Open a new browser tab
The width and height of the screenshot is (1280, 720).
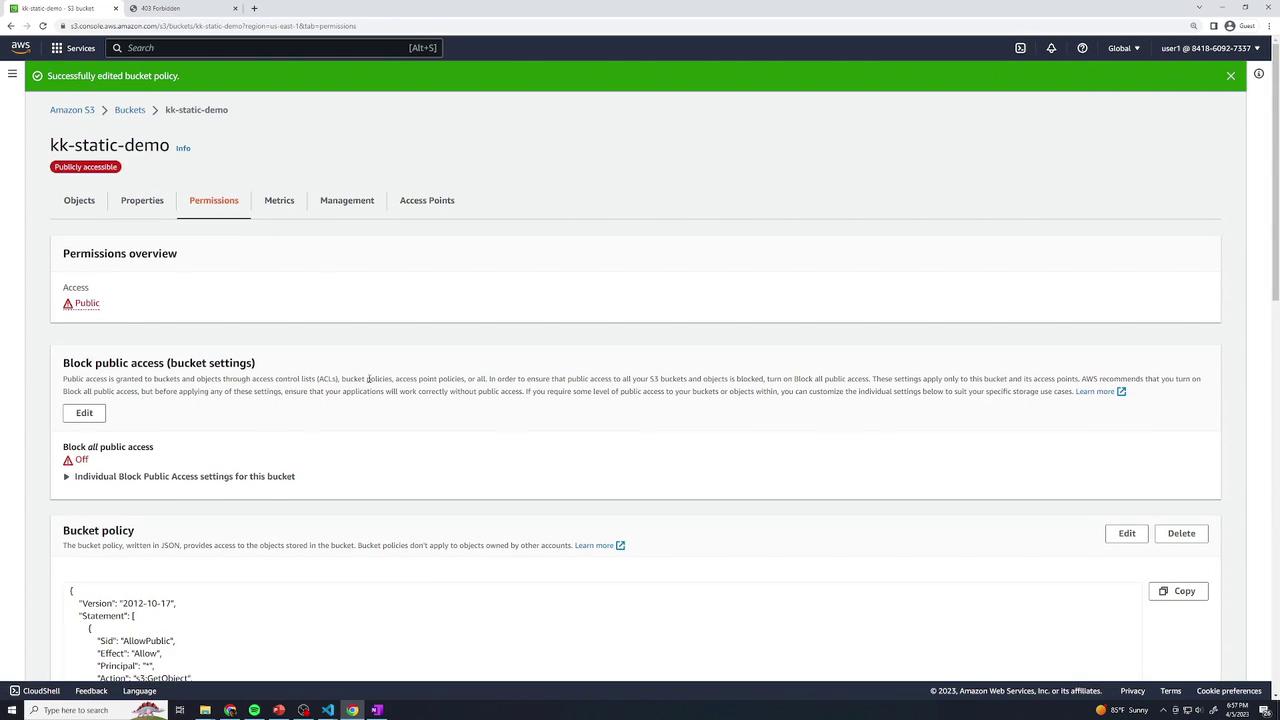pyautogui.click(x=254, y=8)
